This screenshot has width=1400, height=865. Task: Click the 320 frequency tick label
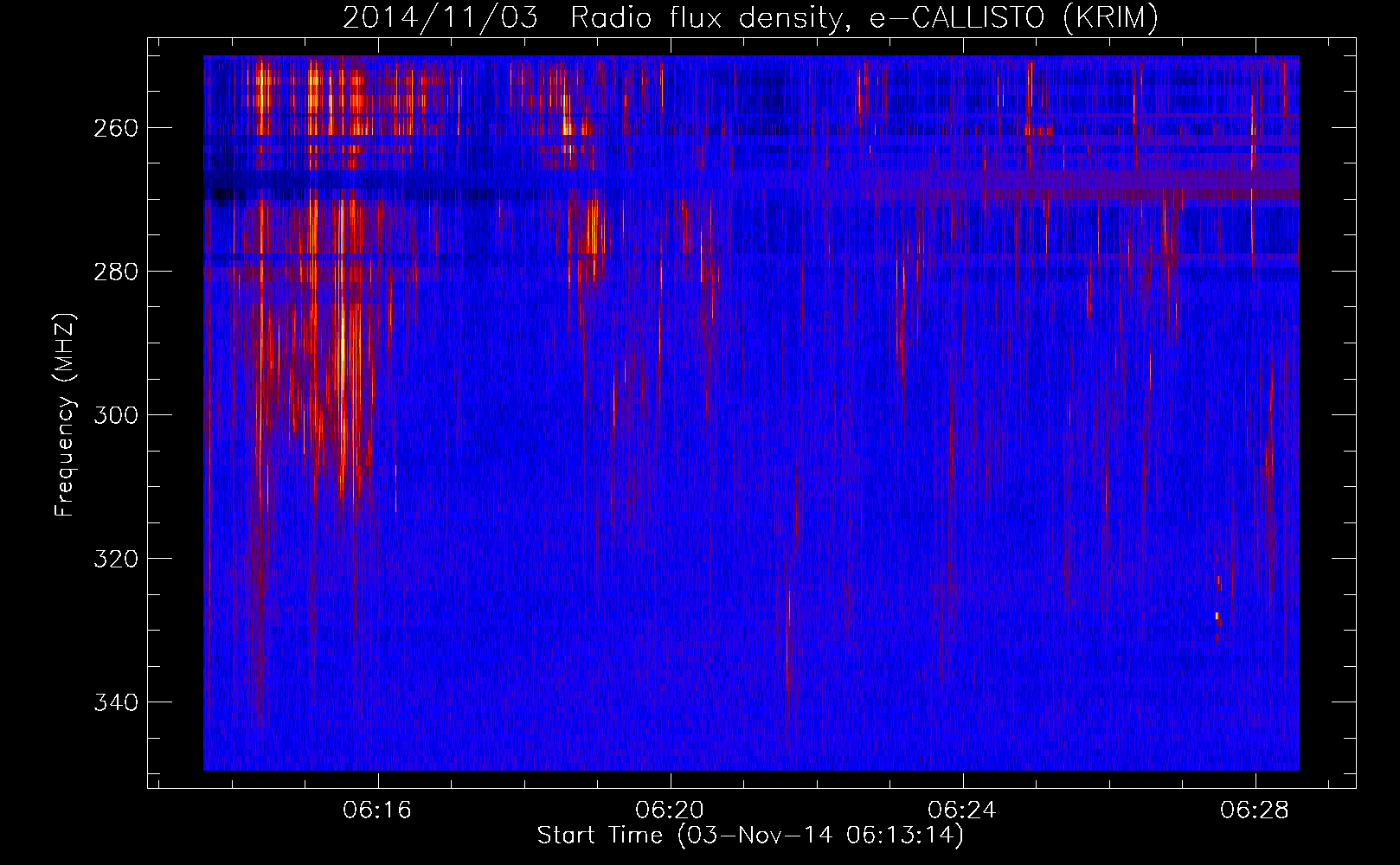pyautogui.click(x=118, y=559)
